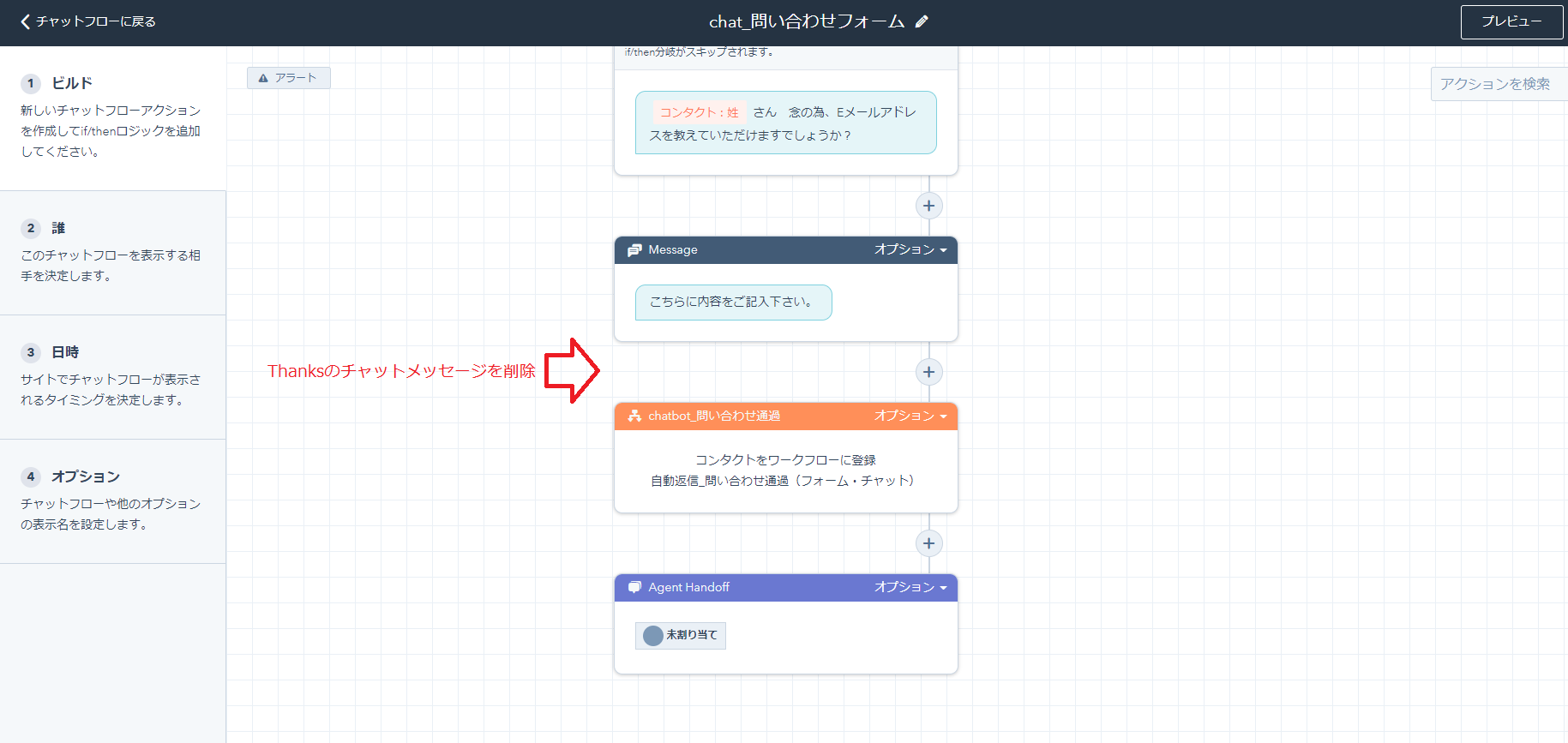Open オプション dropdown on Agent Handoff block
The width and height of the screenshot is (1568, 743).
click(x=910, y=588)
